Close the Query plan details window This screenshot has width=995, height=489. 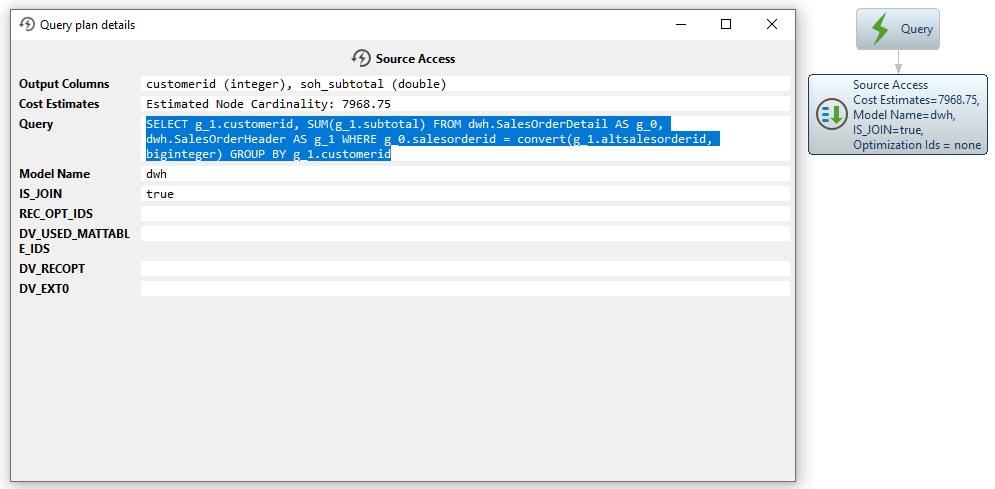tap(772, 24)
